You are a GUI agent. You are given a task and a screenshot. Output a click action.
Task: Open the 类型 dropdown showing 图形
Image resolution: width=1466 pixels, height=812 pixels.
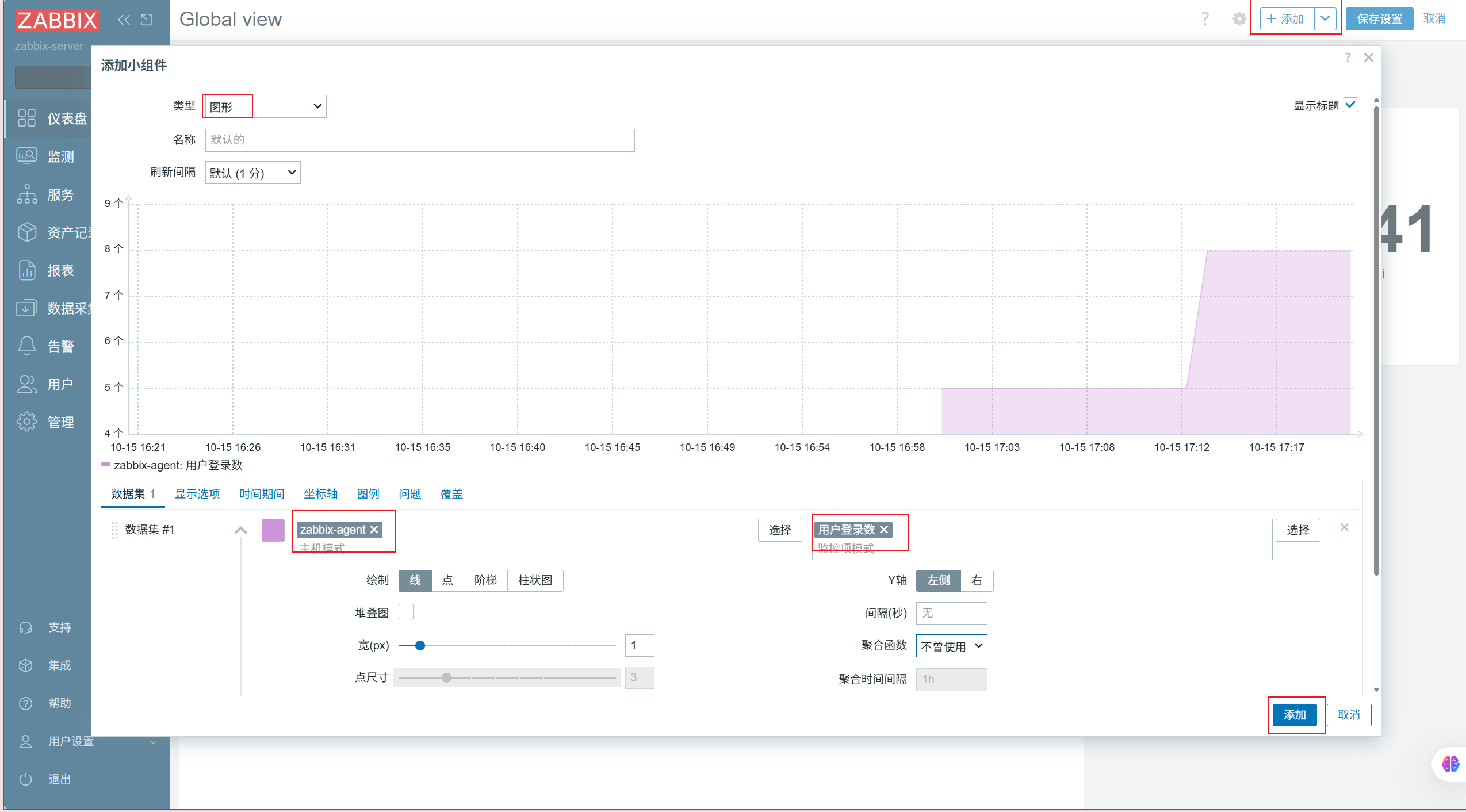click(x=265, y=106)
